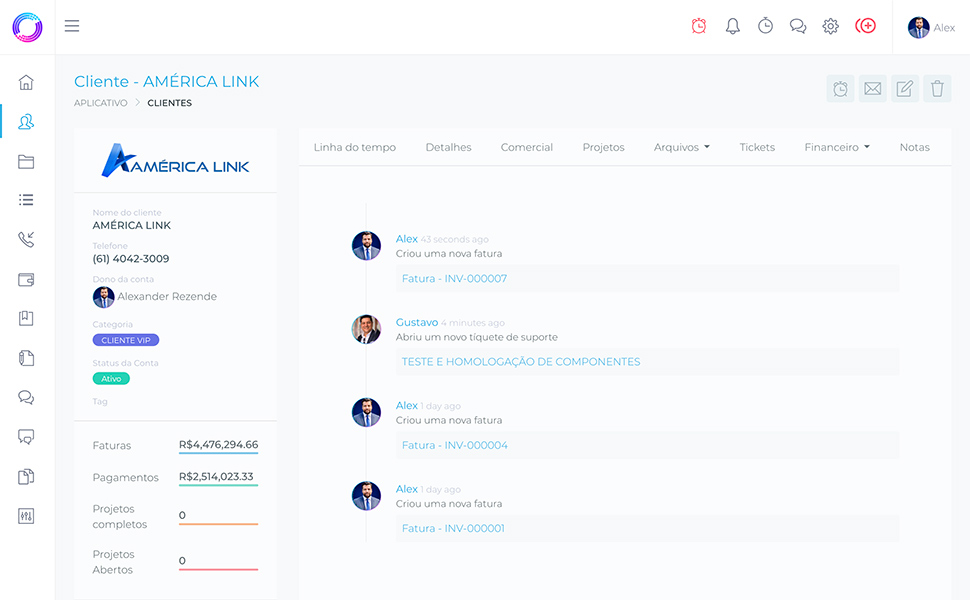Click the red plus quick-add icon

coord(865,26)
